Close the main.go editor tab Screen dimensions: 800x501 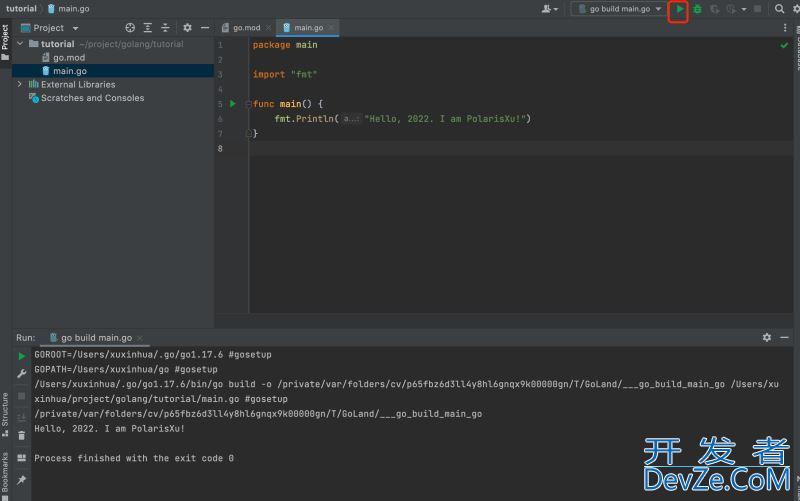tap(331, 28)
